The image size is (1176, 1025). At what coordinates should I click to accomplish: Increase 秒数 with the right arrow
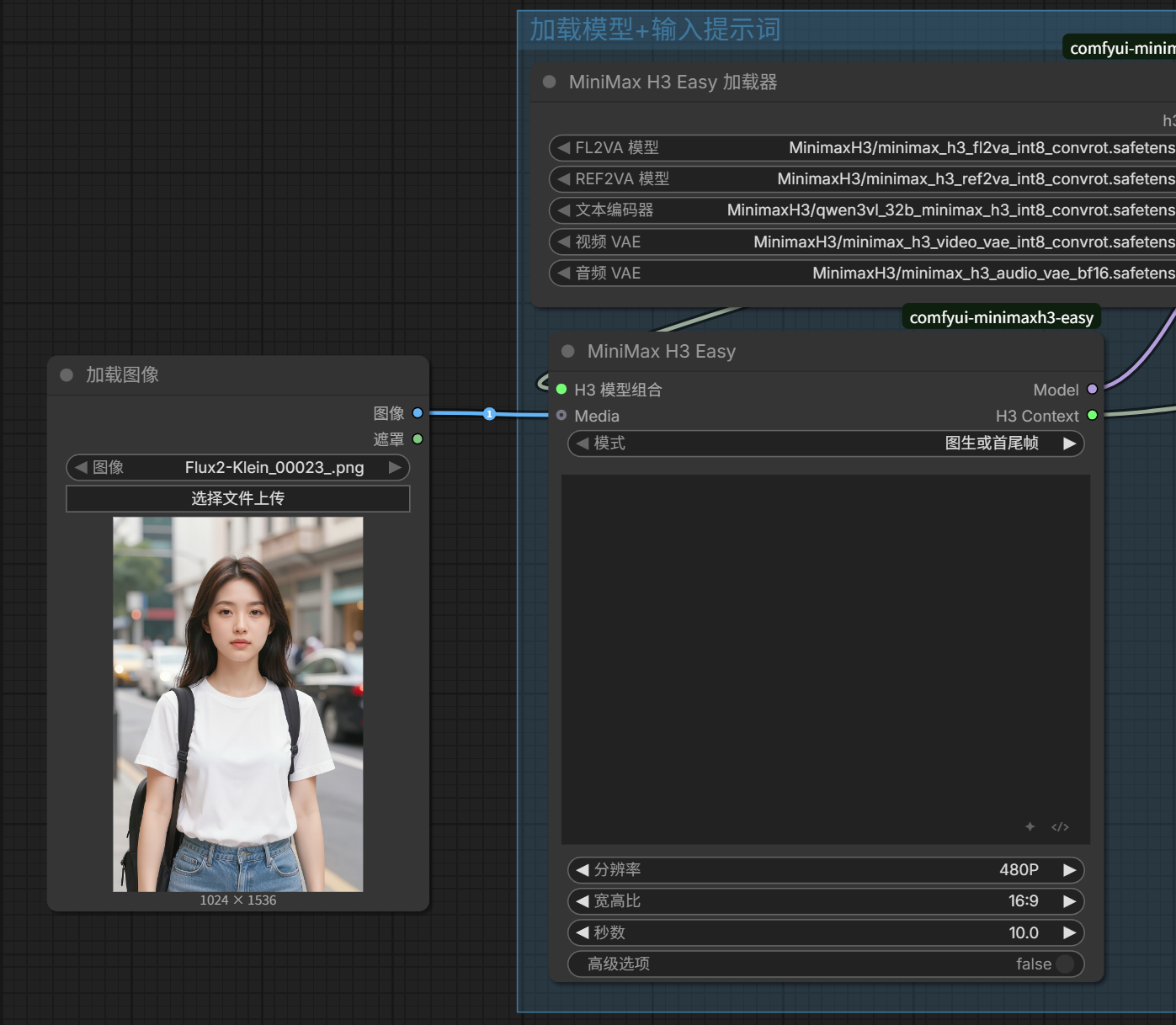pyautogui.click(x=1069, y=932)
